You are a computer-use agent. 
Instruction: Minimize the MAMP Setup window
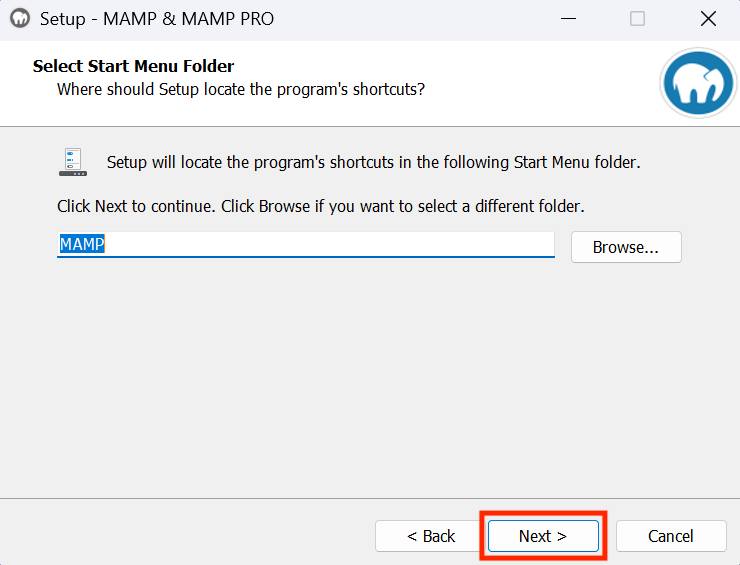pos(568,19)
